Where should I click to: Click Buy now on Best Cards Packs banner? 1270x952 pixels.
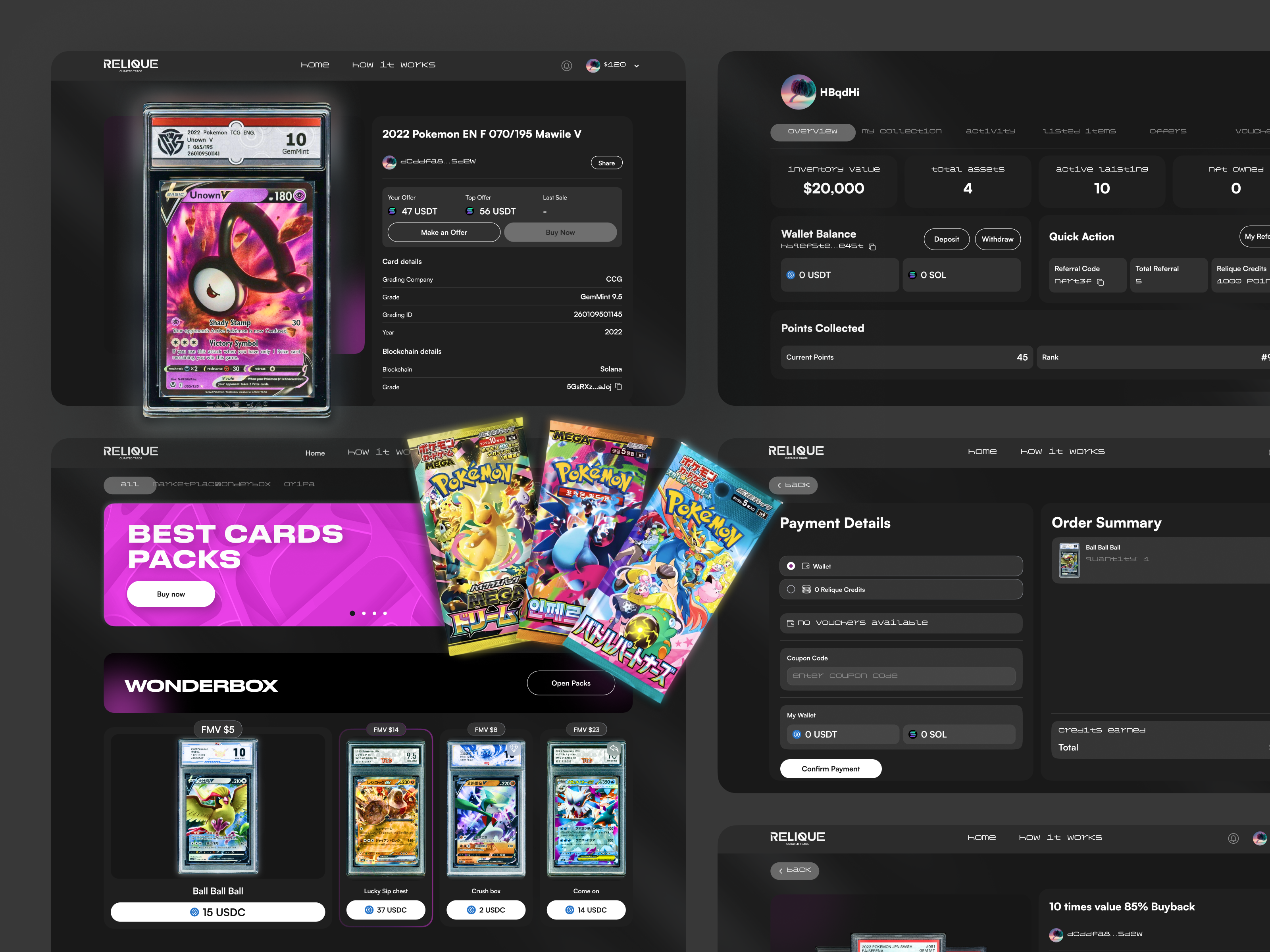point(171,595)
